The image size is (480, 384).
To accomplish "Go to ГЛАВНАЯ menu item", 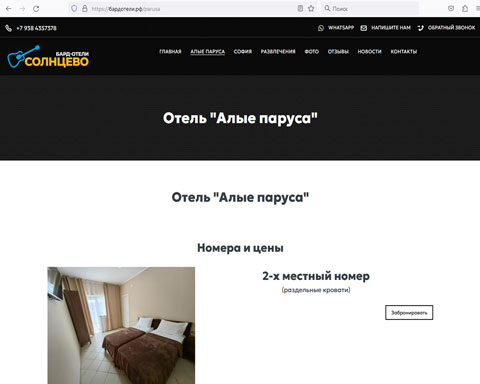I will pos(170,52).
